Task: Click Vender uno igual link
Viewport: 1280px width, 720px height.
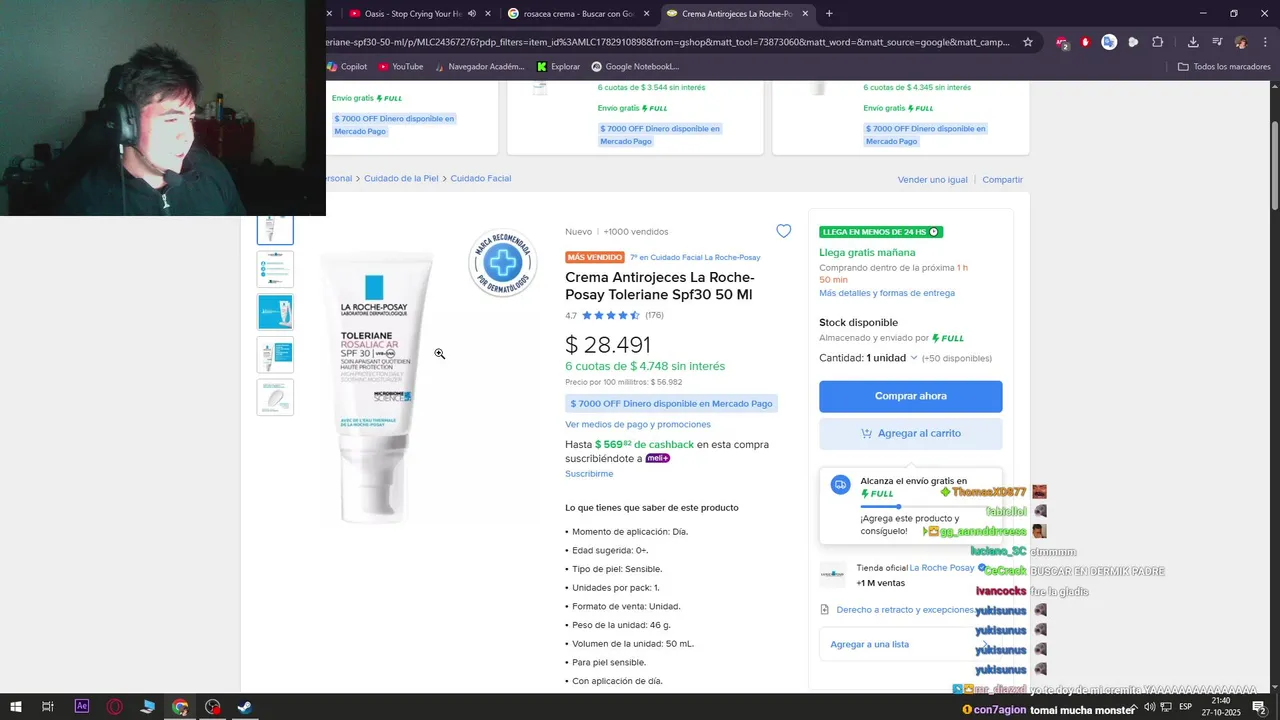Action: click(x=933, y=179)
